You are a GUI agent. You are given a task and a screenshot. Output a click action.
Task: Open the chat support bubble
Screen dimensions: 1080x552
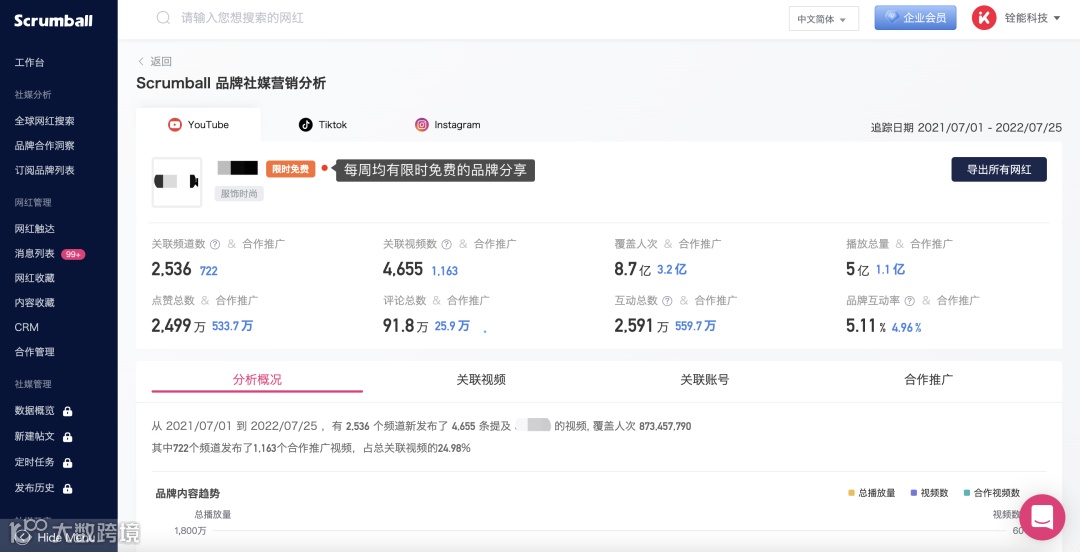point(1042,517)
